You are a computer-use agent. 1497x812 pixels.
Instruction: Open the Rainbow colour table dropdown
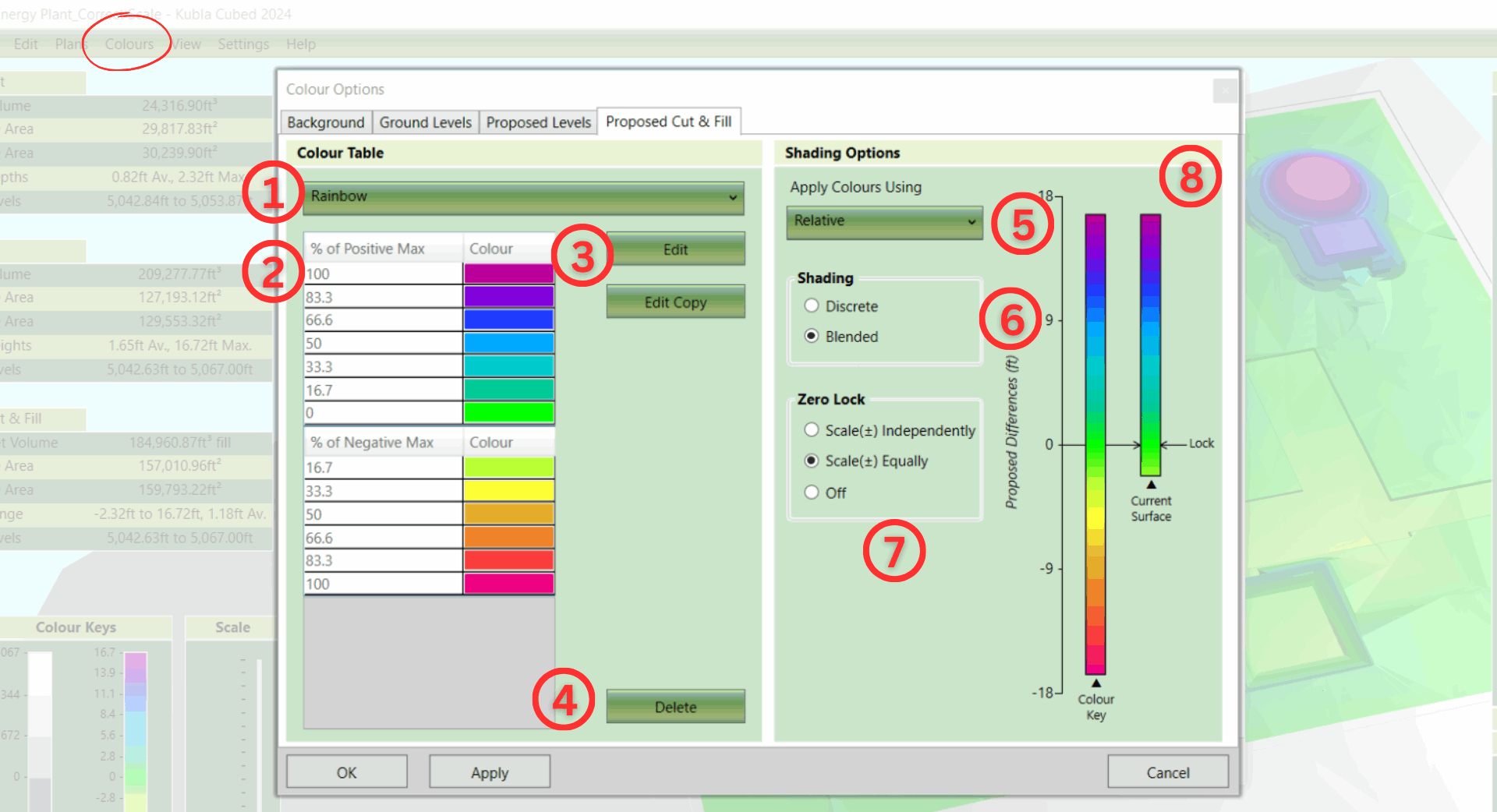click(522, 197)
